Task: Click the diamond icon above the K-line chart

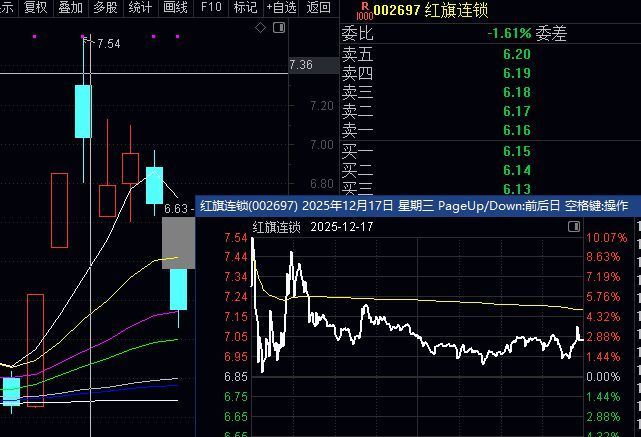Action: 260,28
